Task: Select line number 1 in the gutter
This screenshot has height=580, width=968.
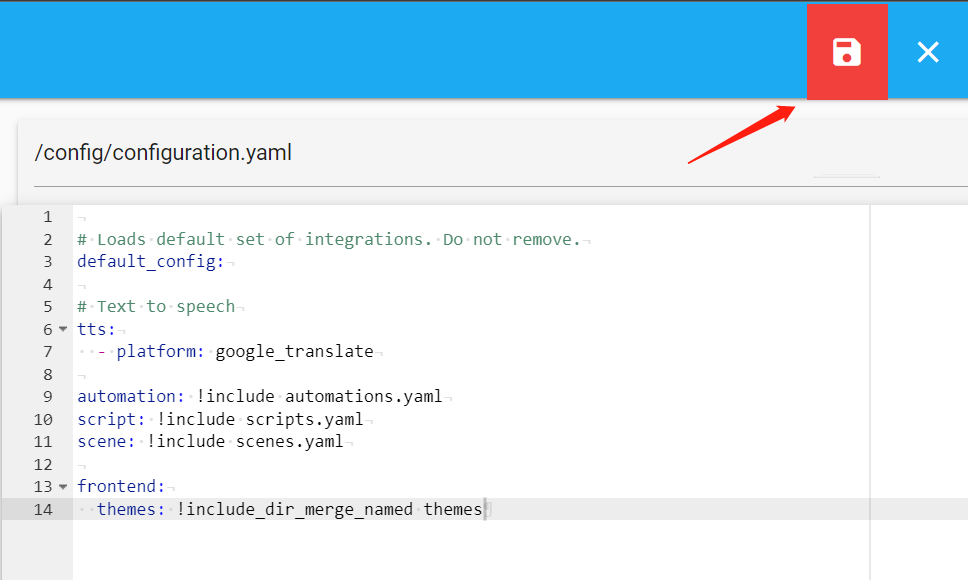Action: [x=48, y=217]
